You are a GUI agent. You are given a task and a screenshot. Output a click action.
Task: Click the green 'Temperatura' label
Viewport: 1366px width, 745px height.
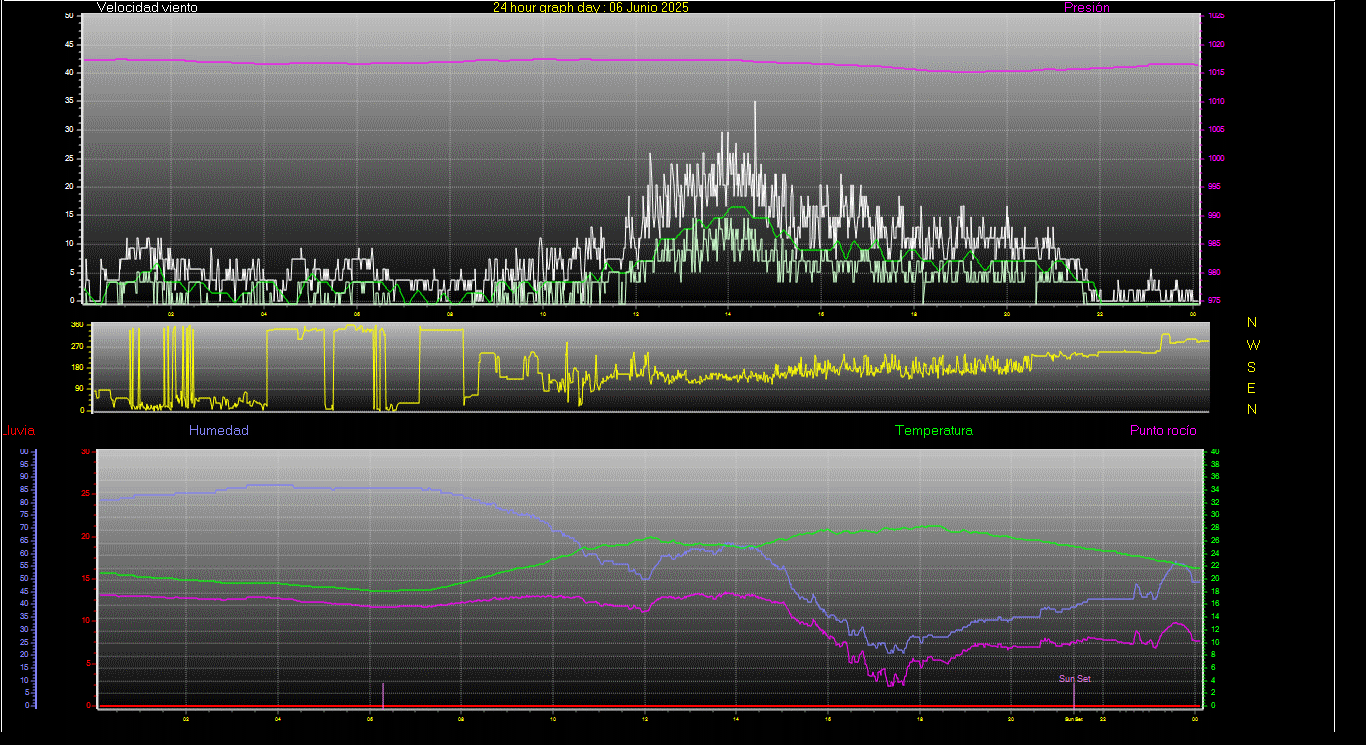coord(933,431)
